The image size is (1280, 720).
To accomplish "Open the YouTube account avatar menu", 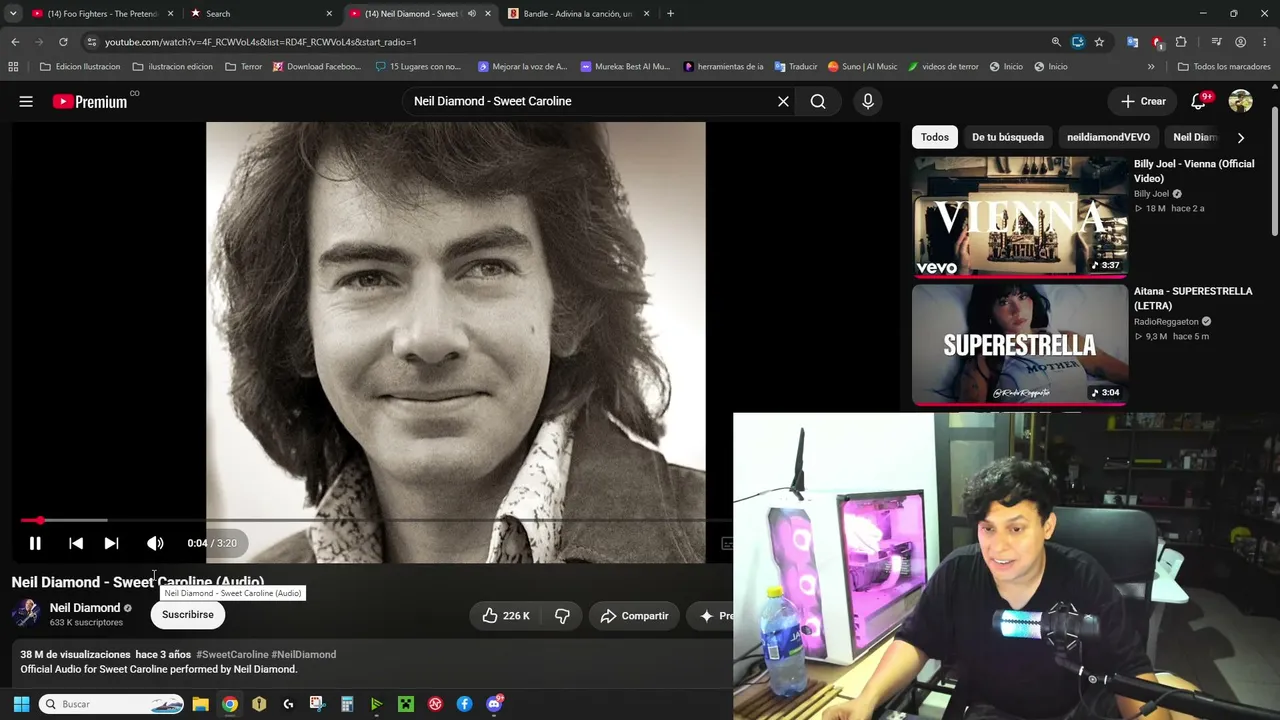I will pos(1240,101).
